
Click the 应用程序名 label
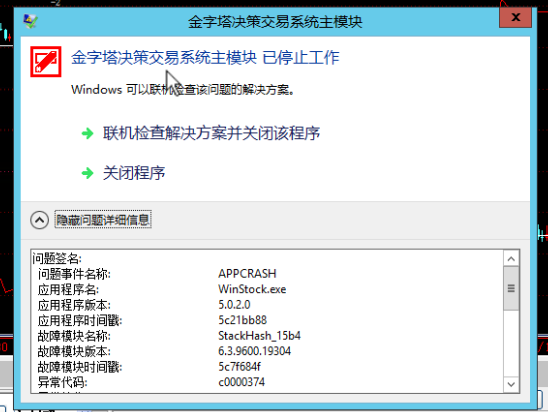tap(68, 289)
